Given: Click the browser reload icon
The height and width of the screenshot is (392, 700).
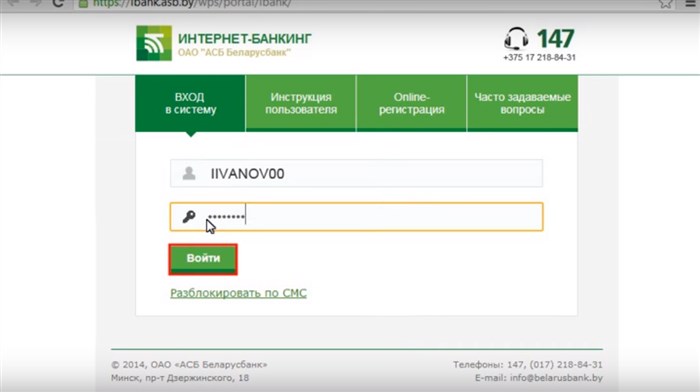Looking at the screenshot, I should pyautogui.click(x=58, y=3).
